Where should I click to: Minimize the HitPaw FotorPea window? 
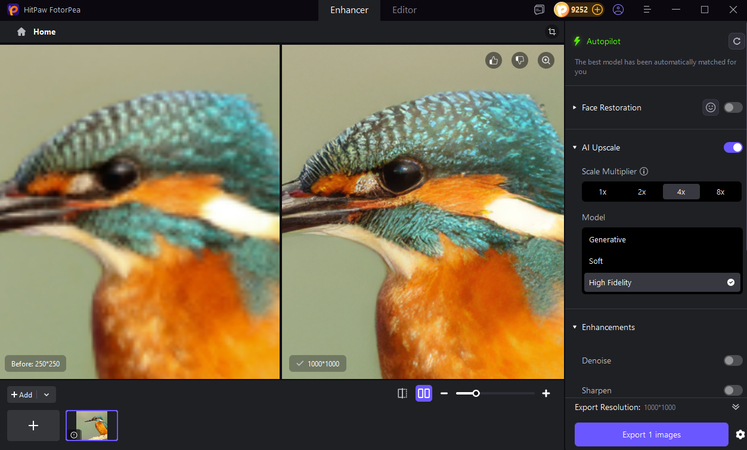coord(676,10)
